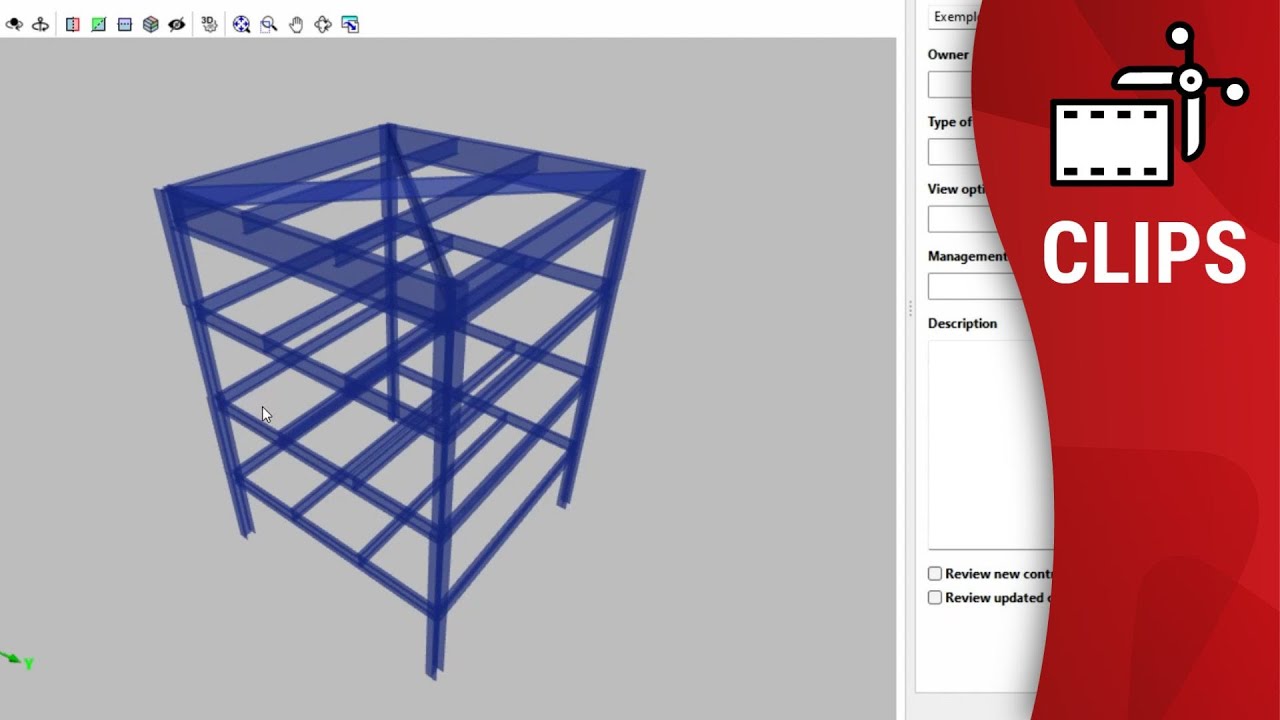Viewport: 1280px width, 720px height.
Task: Check the Review updated option
Action: click(x=935, y=597)
